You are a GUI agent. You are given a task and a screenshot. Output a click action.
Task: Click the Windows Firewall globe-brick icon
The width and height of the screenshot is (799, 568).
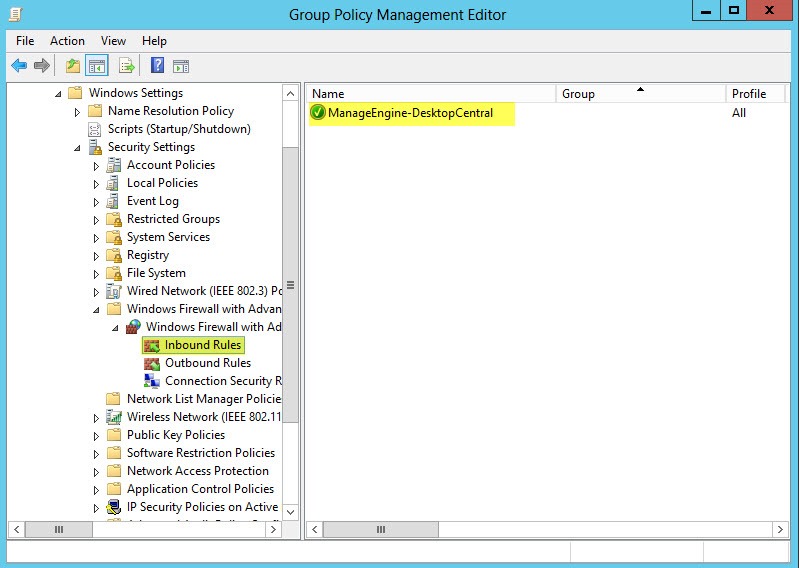coord(133,327)
